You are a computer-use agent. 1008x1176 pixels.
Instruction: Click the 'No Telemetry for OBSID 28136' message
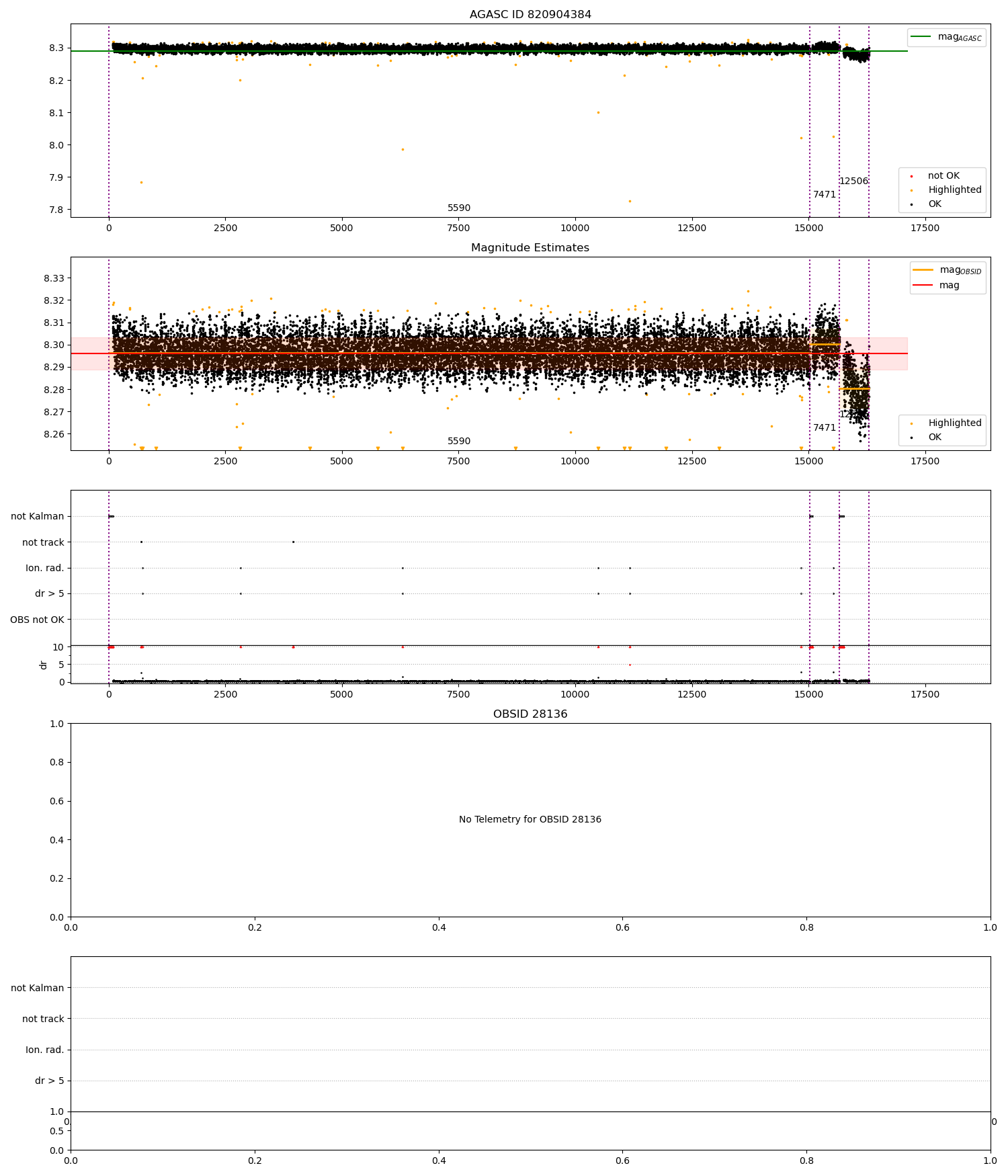coord(530,820)
